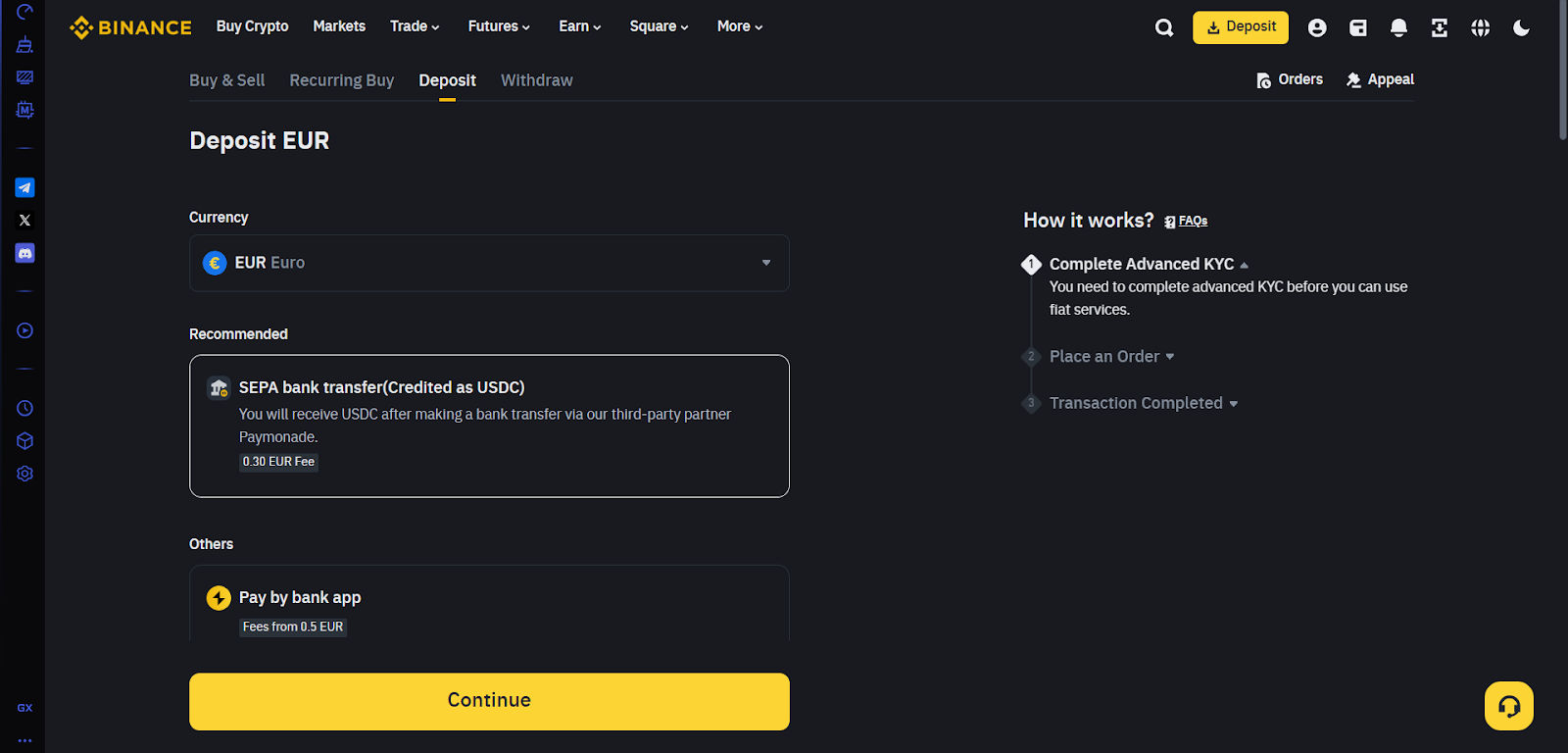The image size is (1568, 753).
Task: Open the wallet icon in header
Action: 1358,27
